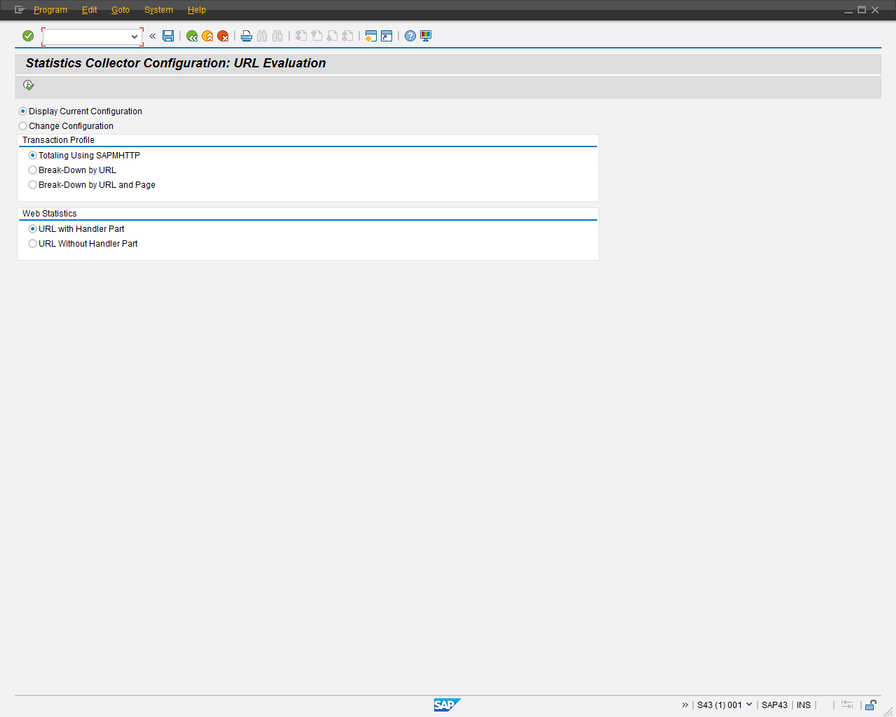The height and width of the screenshot is (717, 896).
Task: Select the Change Configuration radio button
Action: 22,125
